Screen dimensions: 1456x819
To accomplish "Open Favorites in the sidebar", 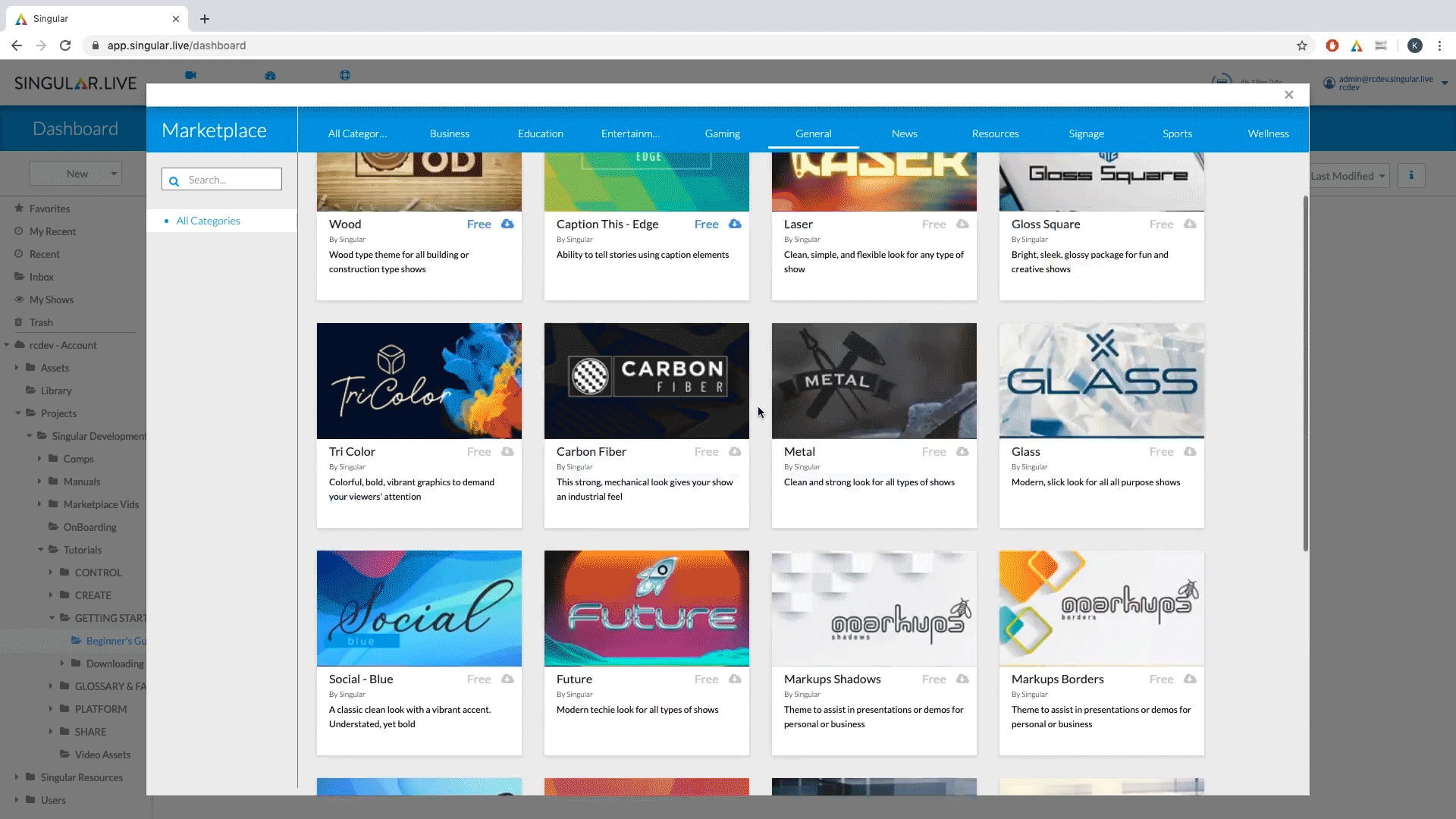I will coord(49,209).
